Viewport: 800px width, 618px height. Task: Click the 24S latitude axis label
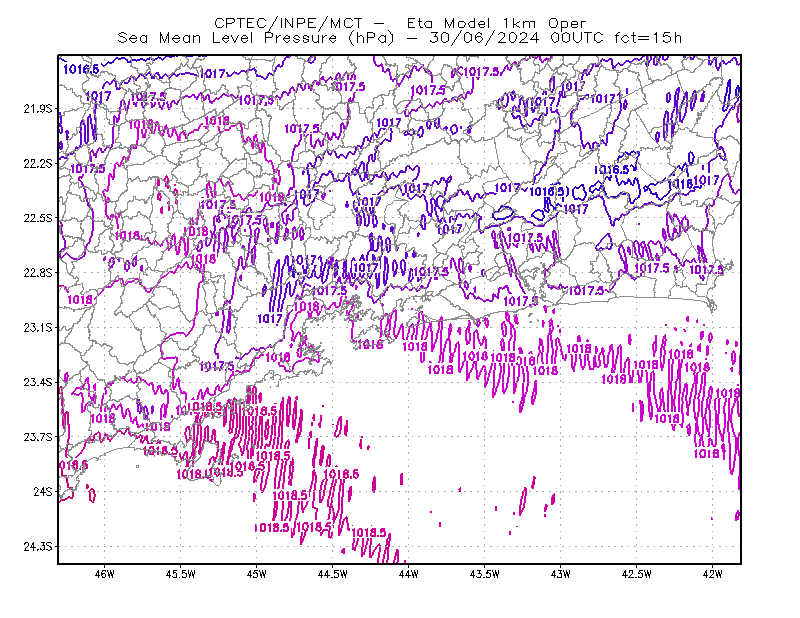43,491
